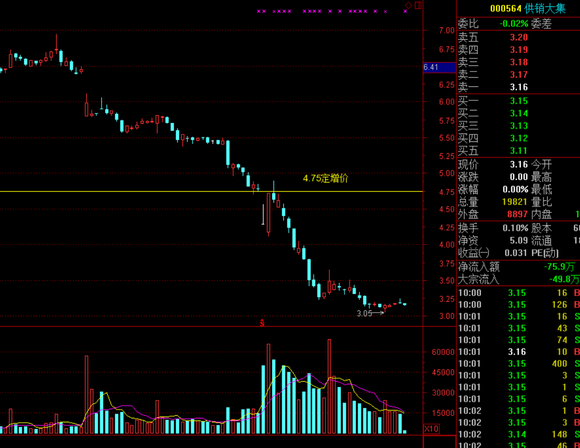The image size is (580, 448).
Task: Click the red $ marker below the candles
Action: click(x=262, y=322)
